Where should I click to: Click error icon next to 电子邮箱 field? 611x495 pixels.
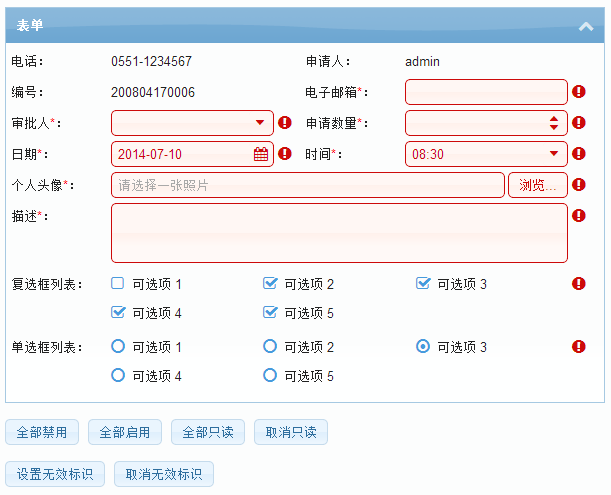(579, 92)
